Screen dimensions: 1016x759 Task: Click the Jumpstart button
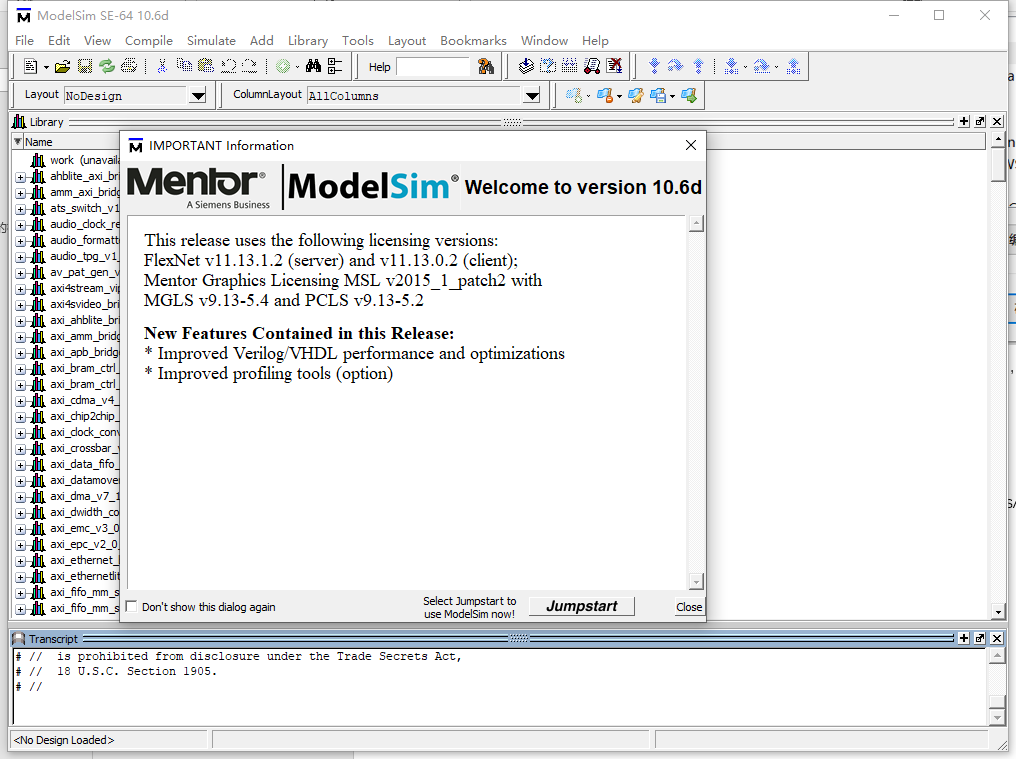[580, 606]
